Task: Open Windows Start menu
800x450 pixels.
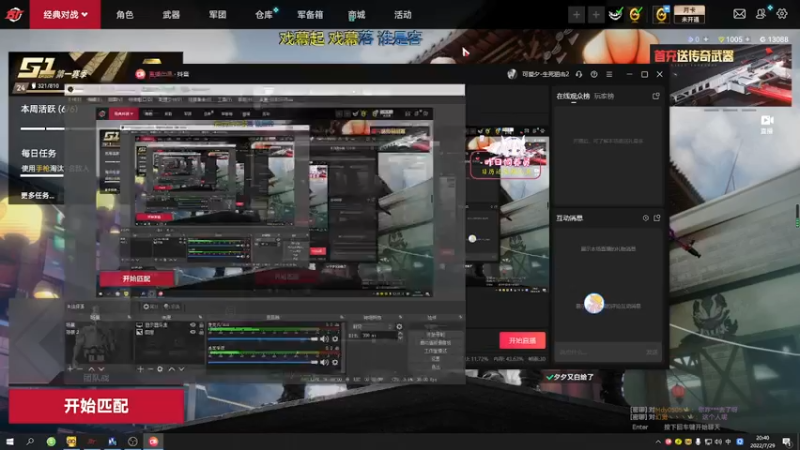Action: [x=10, y=441]
